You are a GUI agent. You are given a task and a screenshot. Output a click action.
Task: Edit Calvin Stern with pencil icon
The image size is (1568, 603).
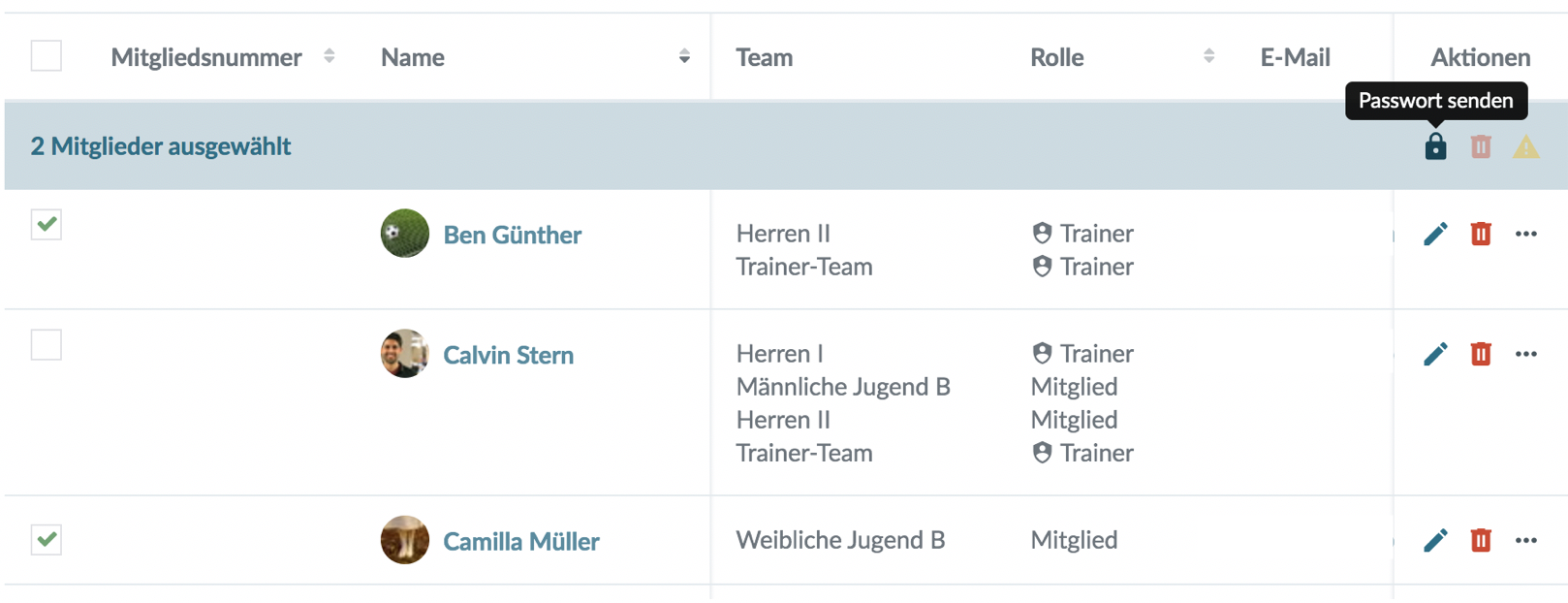click(1435, 354)
